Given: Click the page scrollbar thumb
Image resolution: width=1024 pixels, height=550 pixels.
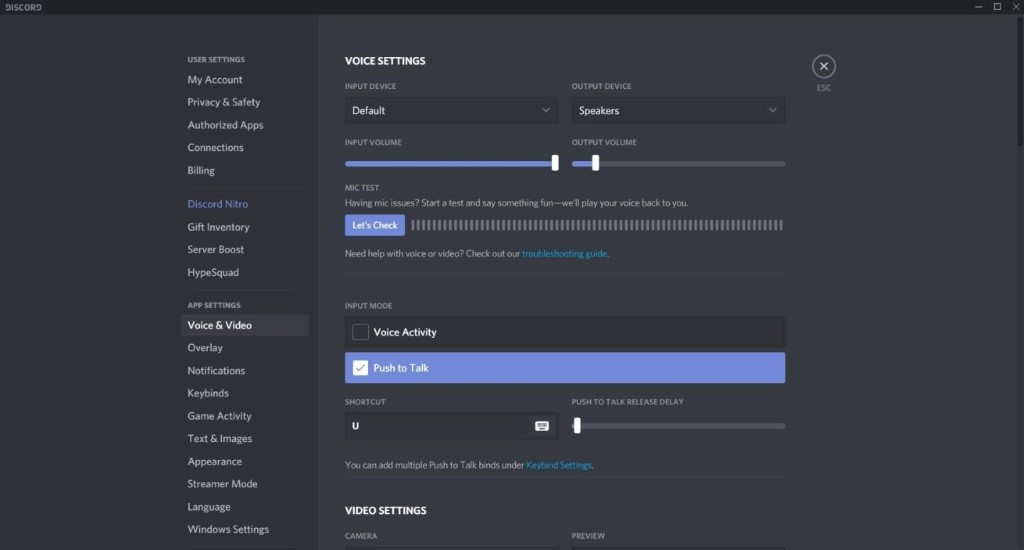Looking at the screenshot, I should [1021, 82].
